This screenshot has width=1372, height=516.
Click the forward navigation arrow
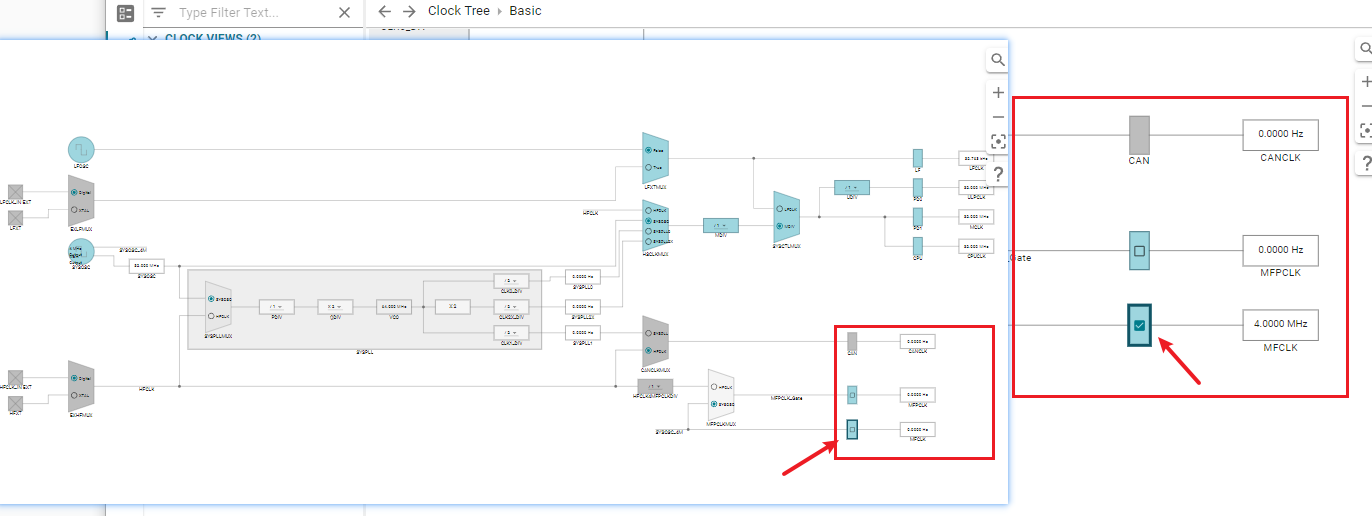click(x=408, y=11)
